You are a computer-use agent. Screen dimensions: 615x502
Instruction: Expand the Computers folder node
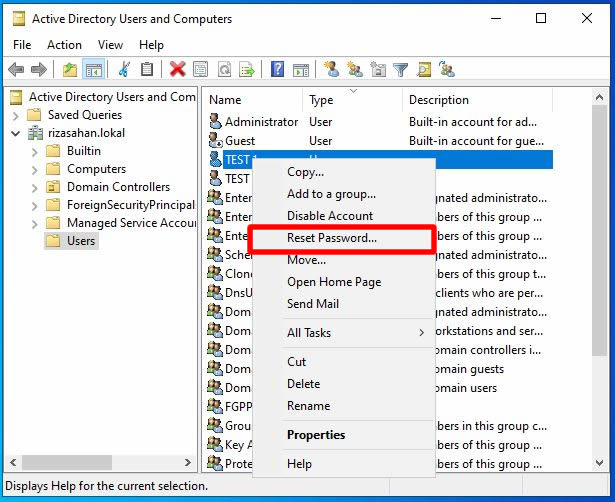tap(35, 170)
